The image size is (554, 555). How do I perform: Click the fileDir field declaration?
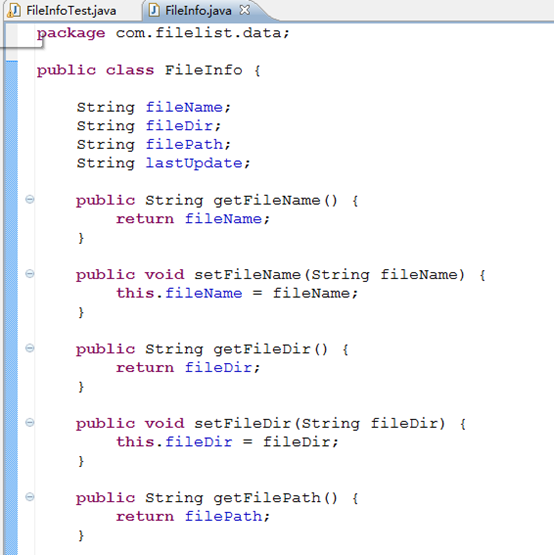click(149, 126)
